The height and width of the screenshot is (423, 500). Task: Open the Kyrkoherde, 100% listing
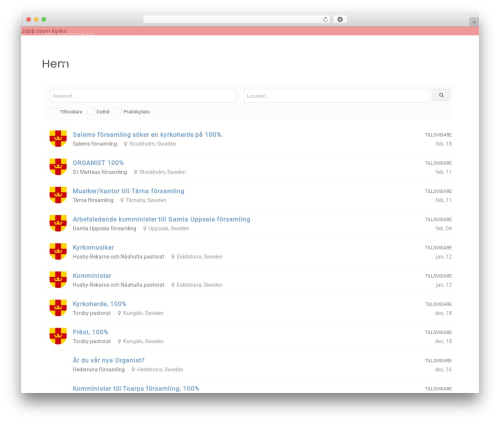[99, 304]
